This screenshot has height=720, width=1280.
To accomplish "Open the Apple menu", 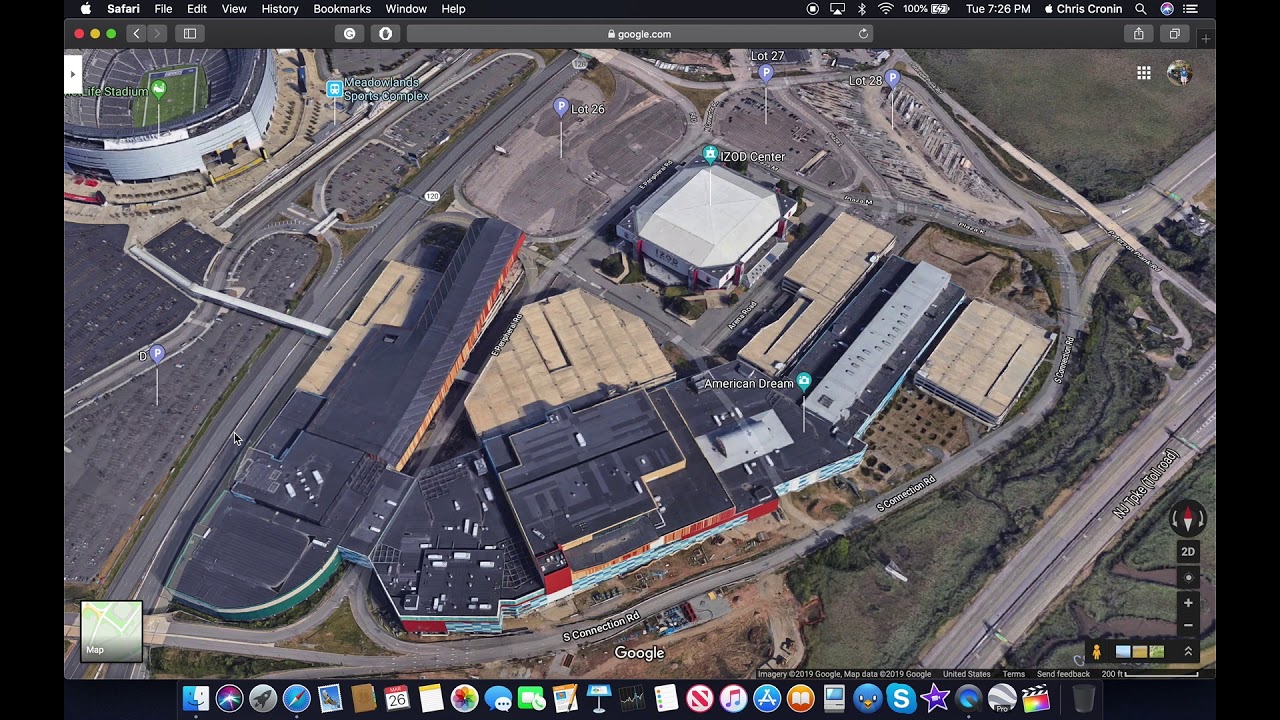I will [x=86, y=9].
